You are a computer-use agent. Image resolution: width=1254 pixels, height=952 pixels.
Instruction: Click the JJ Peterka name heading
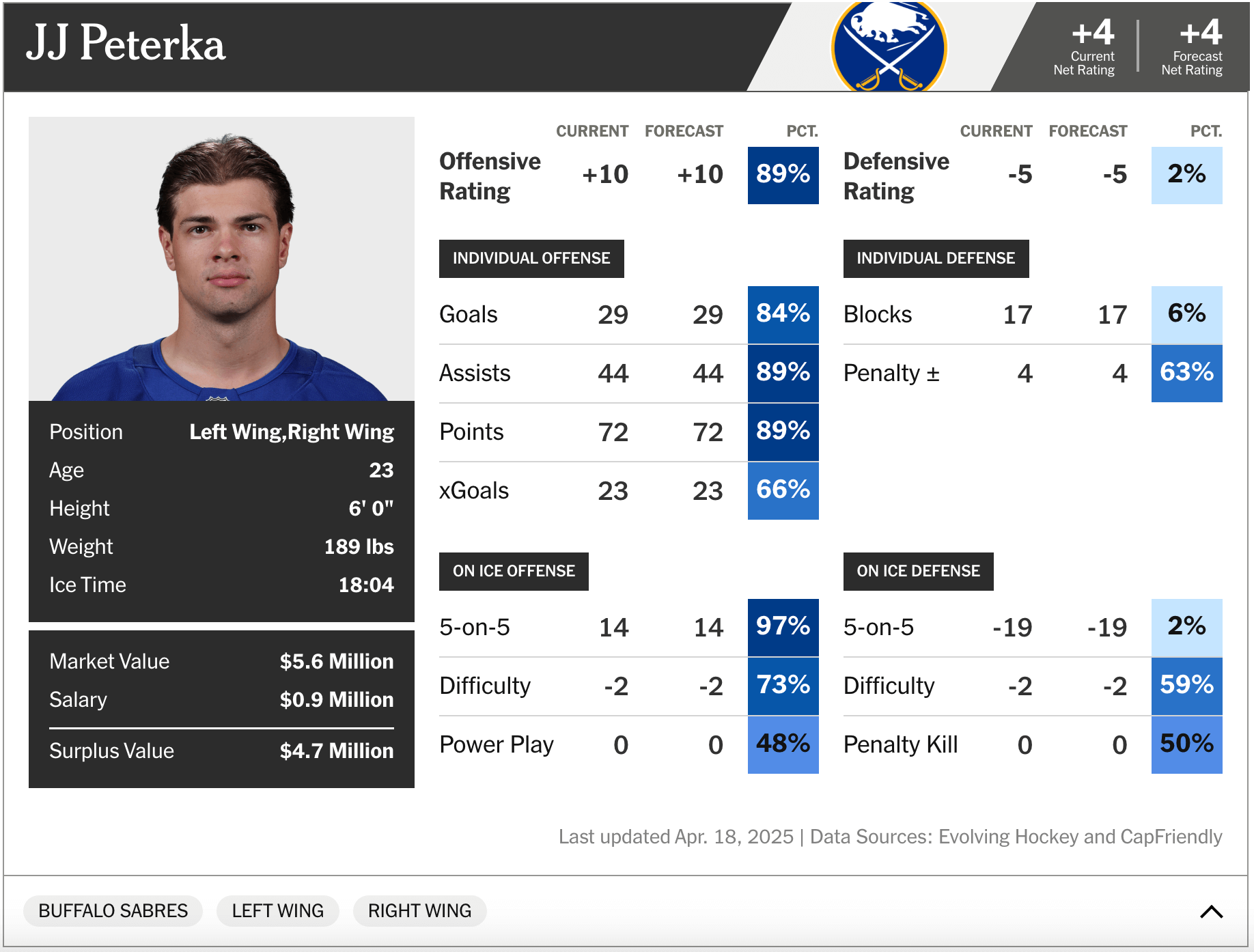[x=126, y=44]
